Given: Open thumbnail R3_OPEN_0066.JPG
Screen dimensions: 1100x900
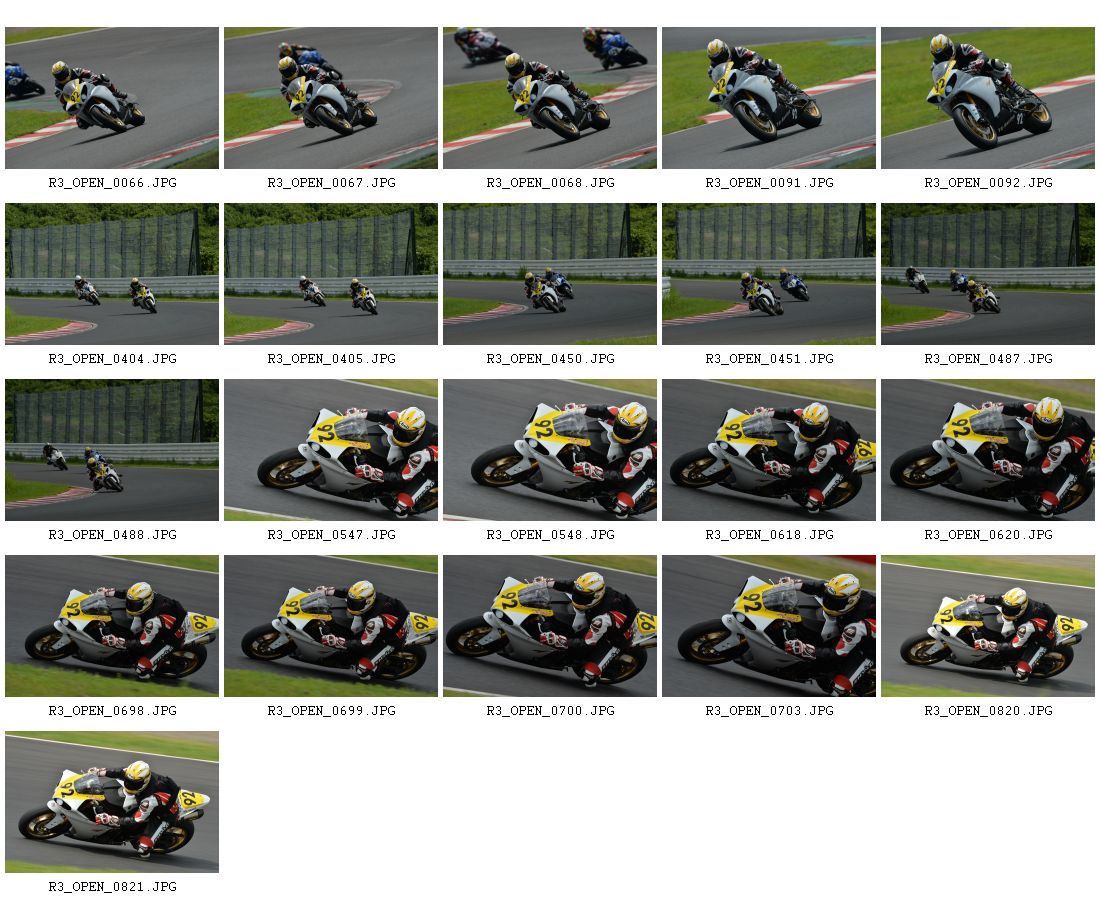Looking at the screenshot, I should pos(112,98).
